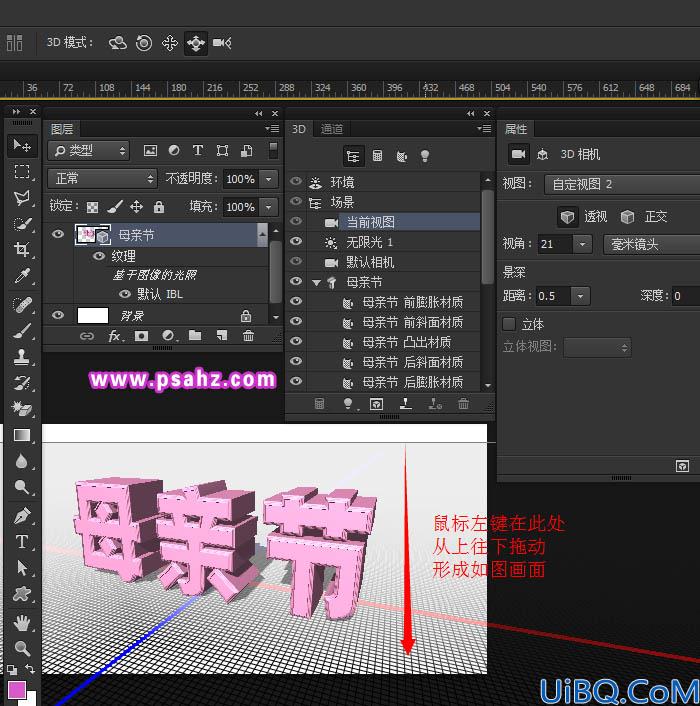Screen dimensions: 700x706
Task: Select the Move tool
Action: click(22, 145)
